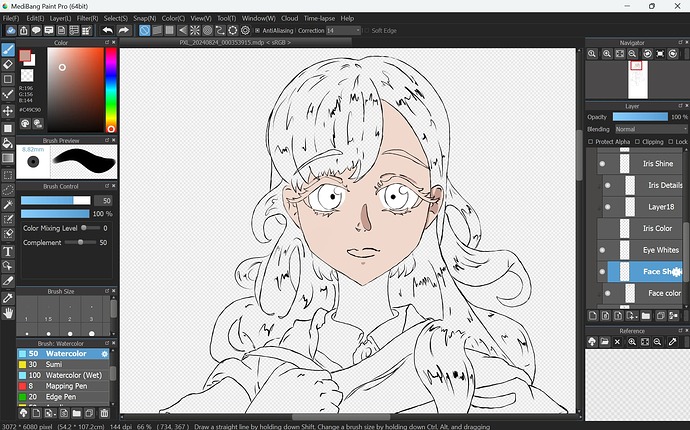Select the Move tool with four arrows

pos(8,110)
